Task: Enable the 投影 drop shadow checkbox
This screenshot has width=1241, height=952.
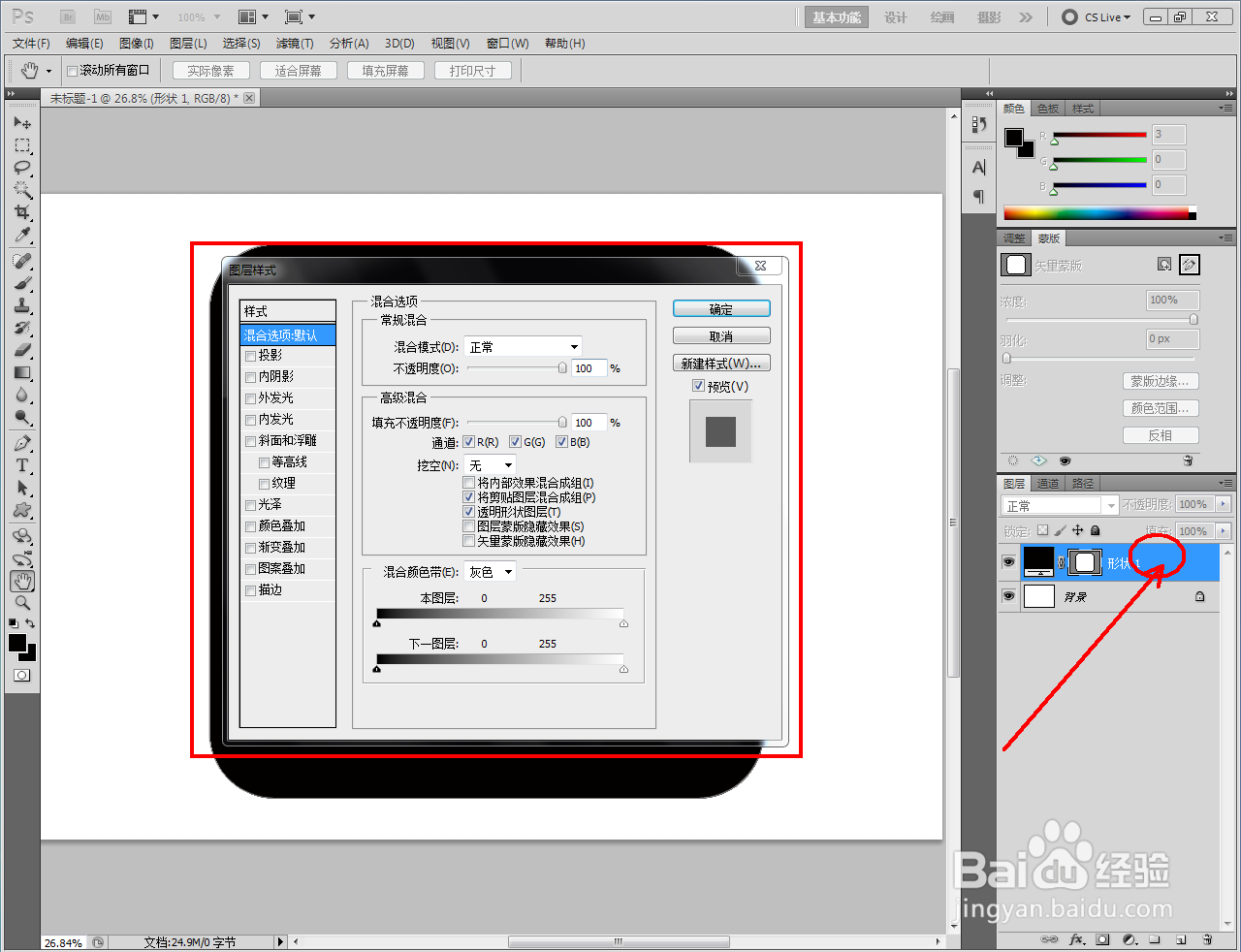Action: pyautogui.click(x=250, y=356)
